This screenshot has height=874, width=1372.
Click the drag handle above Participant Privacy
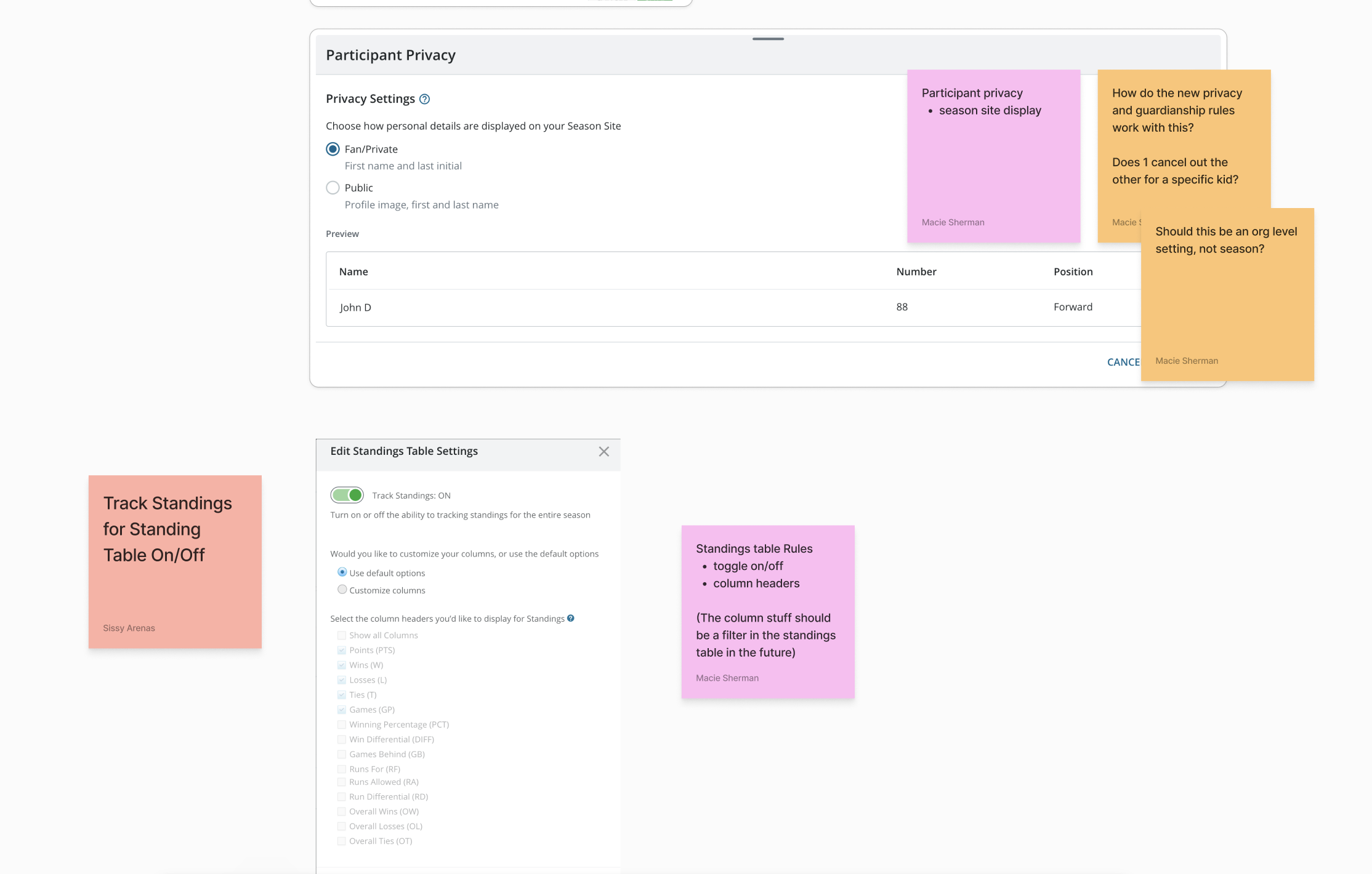(768, 39)
